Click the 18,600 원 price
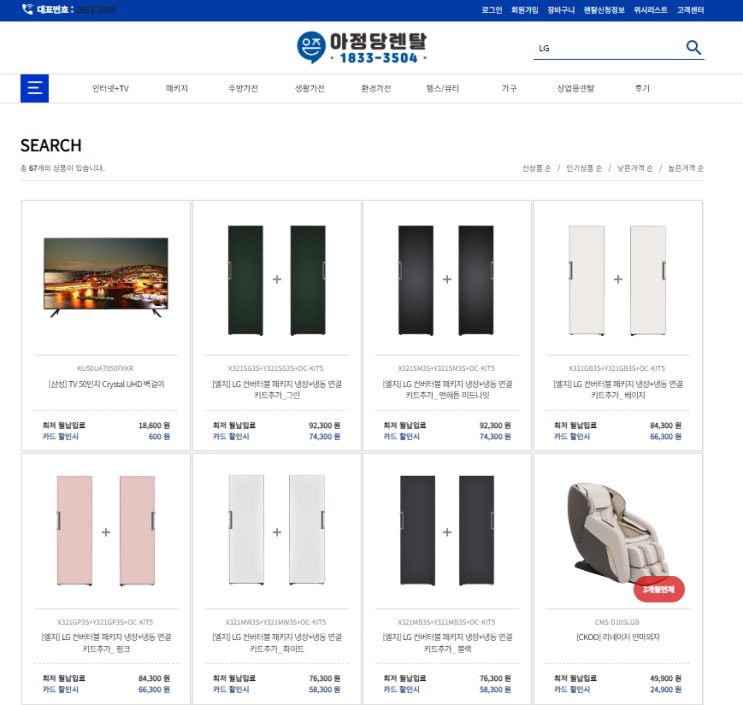Viewport: 743px width, 705px height. [x=154, y=425]
